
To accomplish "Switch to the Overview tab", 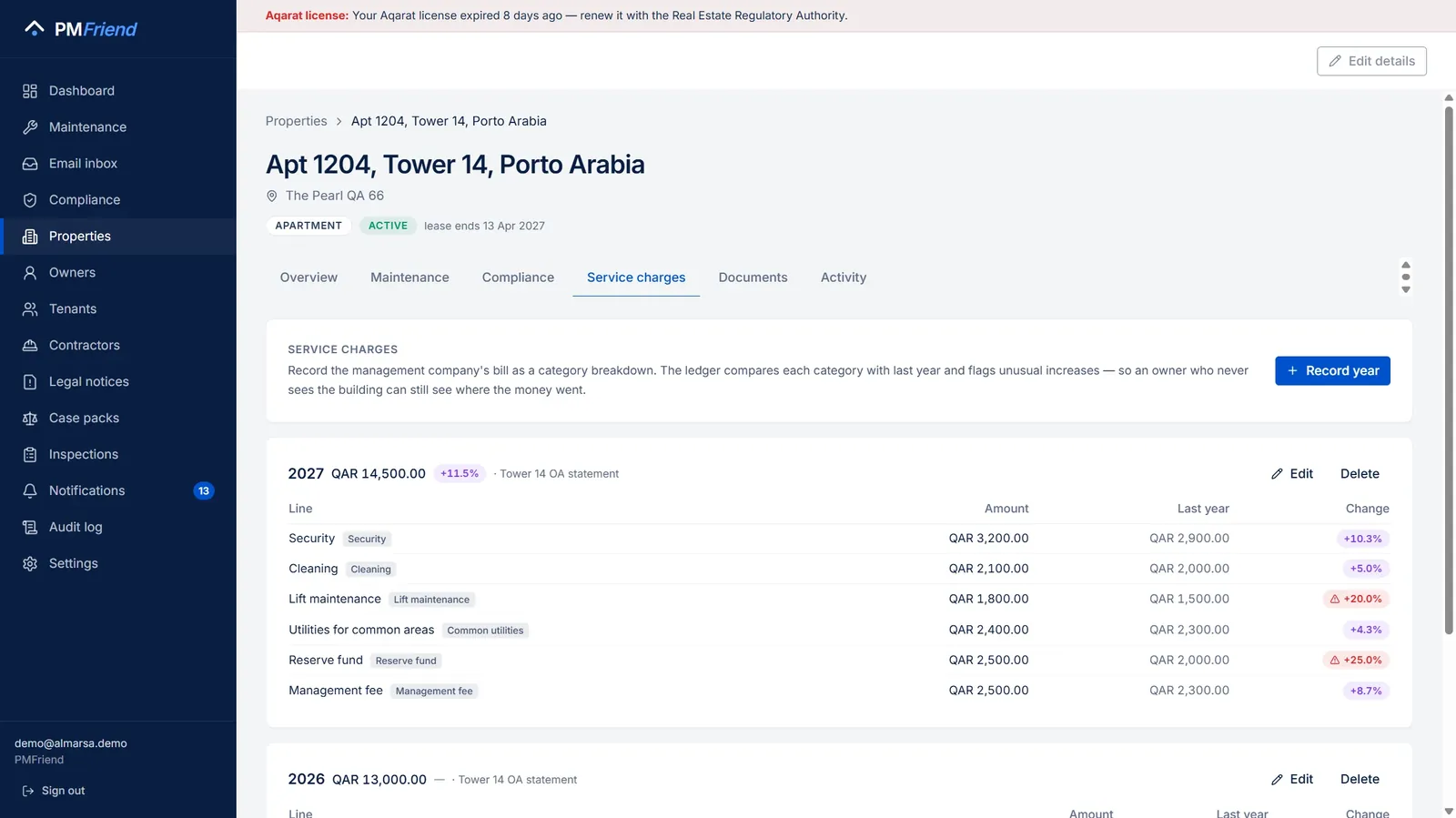I will point(308,278).
